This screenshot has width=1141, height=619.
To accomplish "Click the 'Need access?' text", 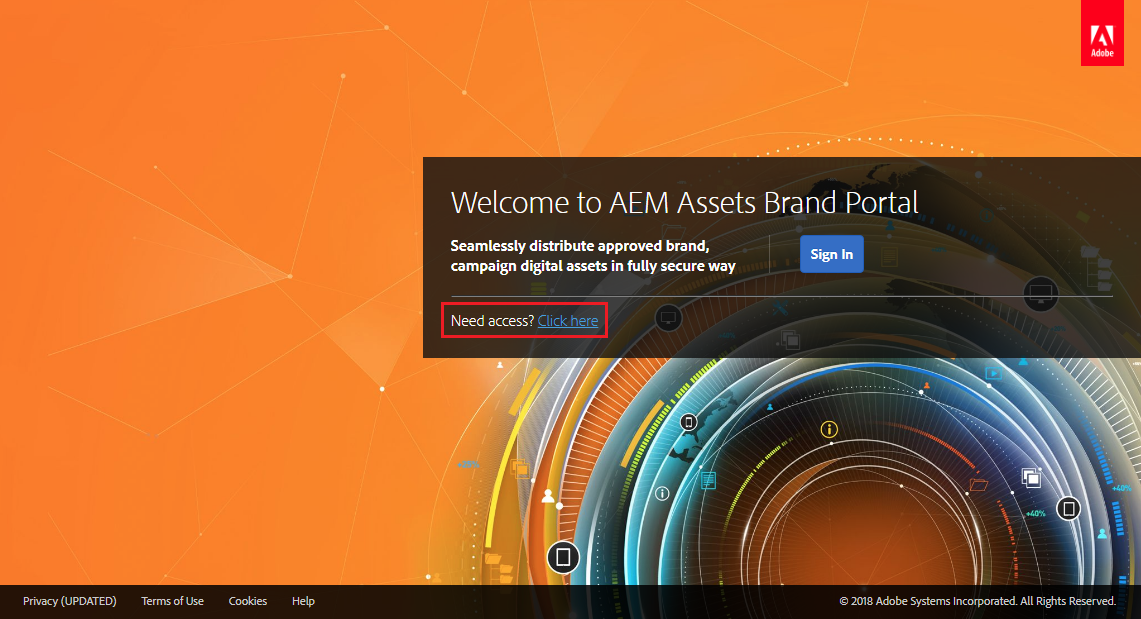I will tap(493, 321).
